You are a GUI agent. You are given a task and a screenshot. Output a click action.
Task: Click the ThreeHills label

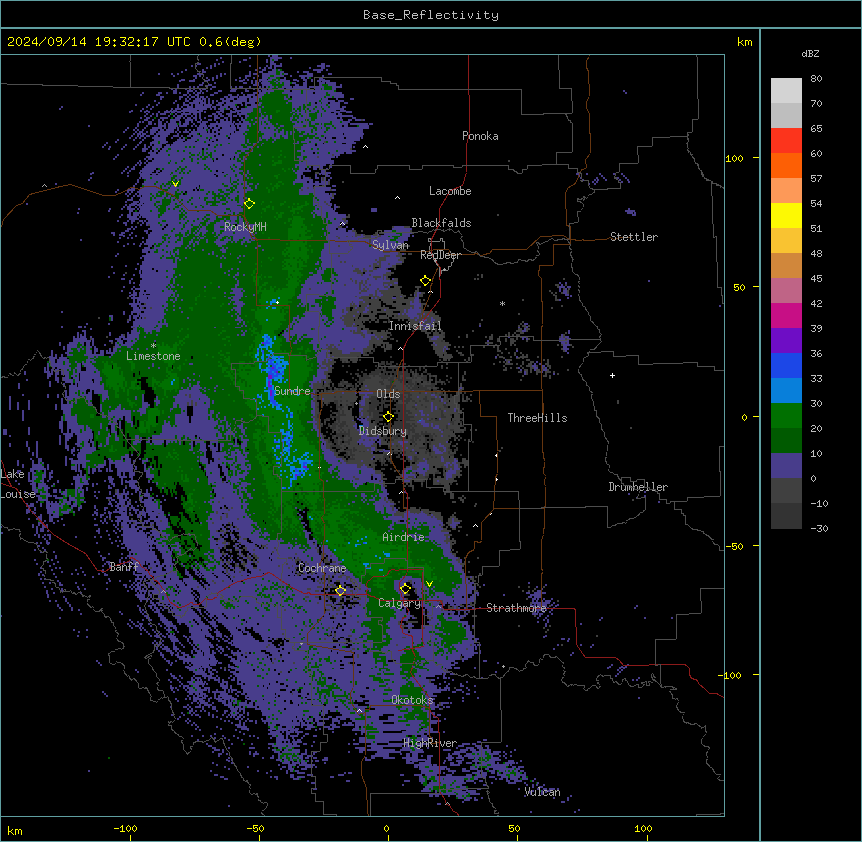pos(537,418)
